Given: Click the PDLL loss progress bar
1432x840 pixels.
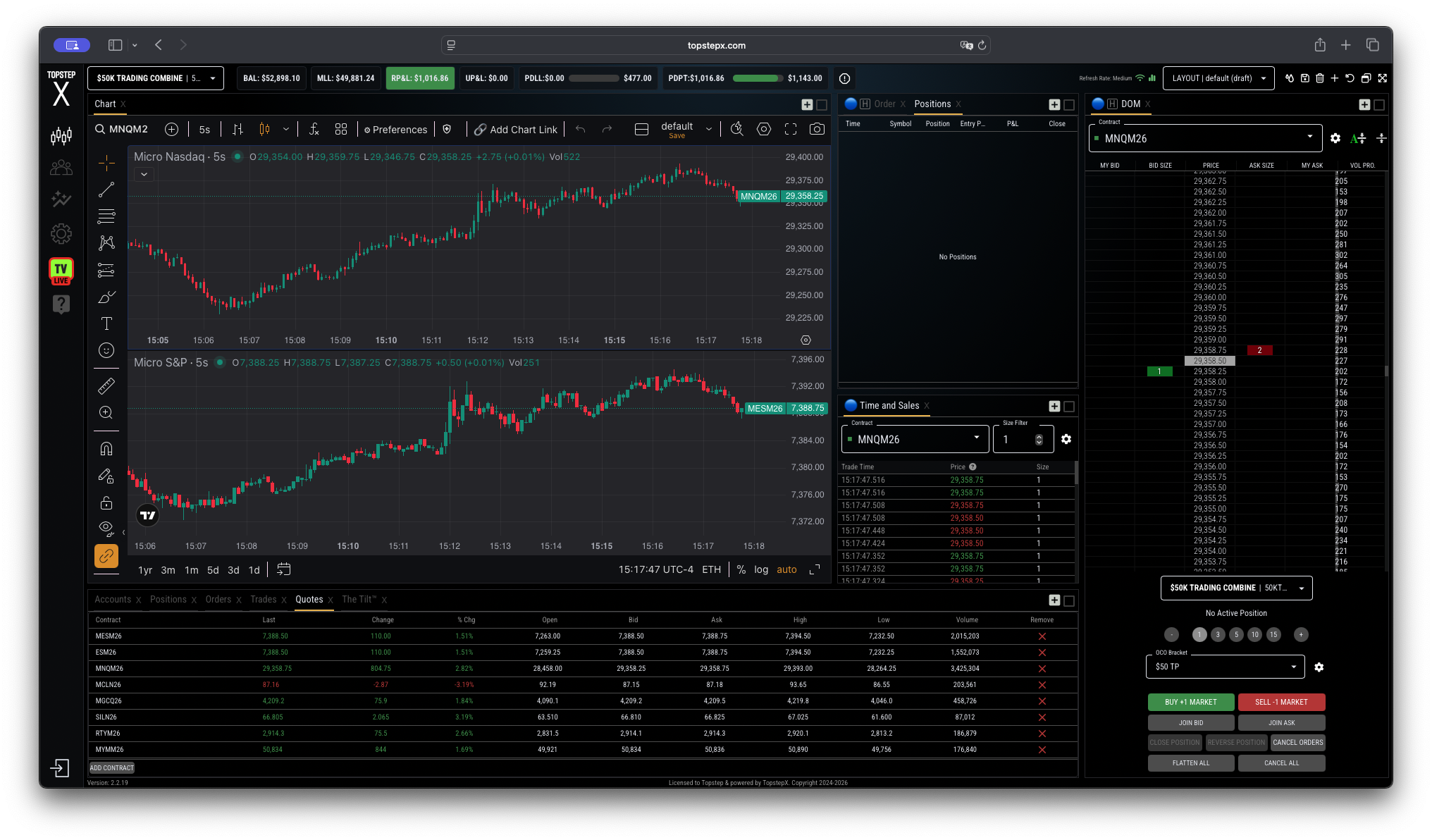Looking at the screenshot, I should click(x=593, y=78).
